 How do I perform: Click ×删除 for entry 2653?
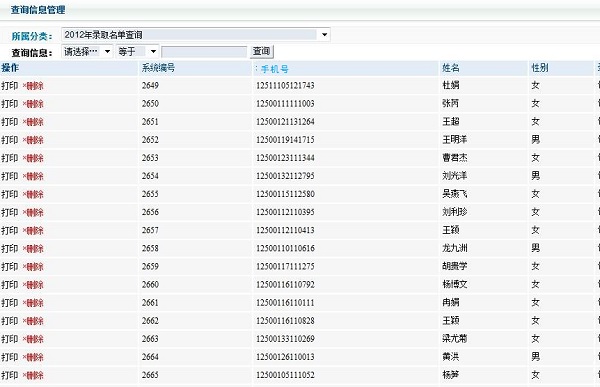pos(33,158)
